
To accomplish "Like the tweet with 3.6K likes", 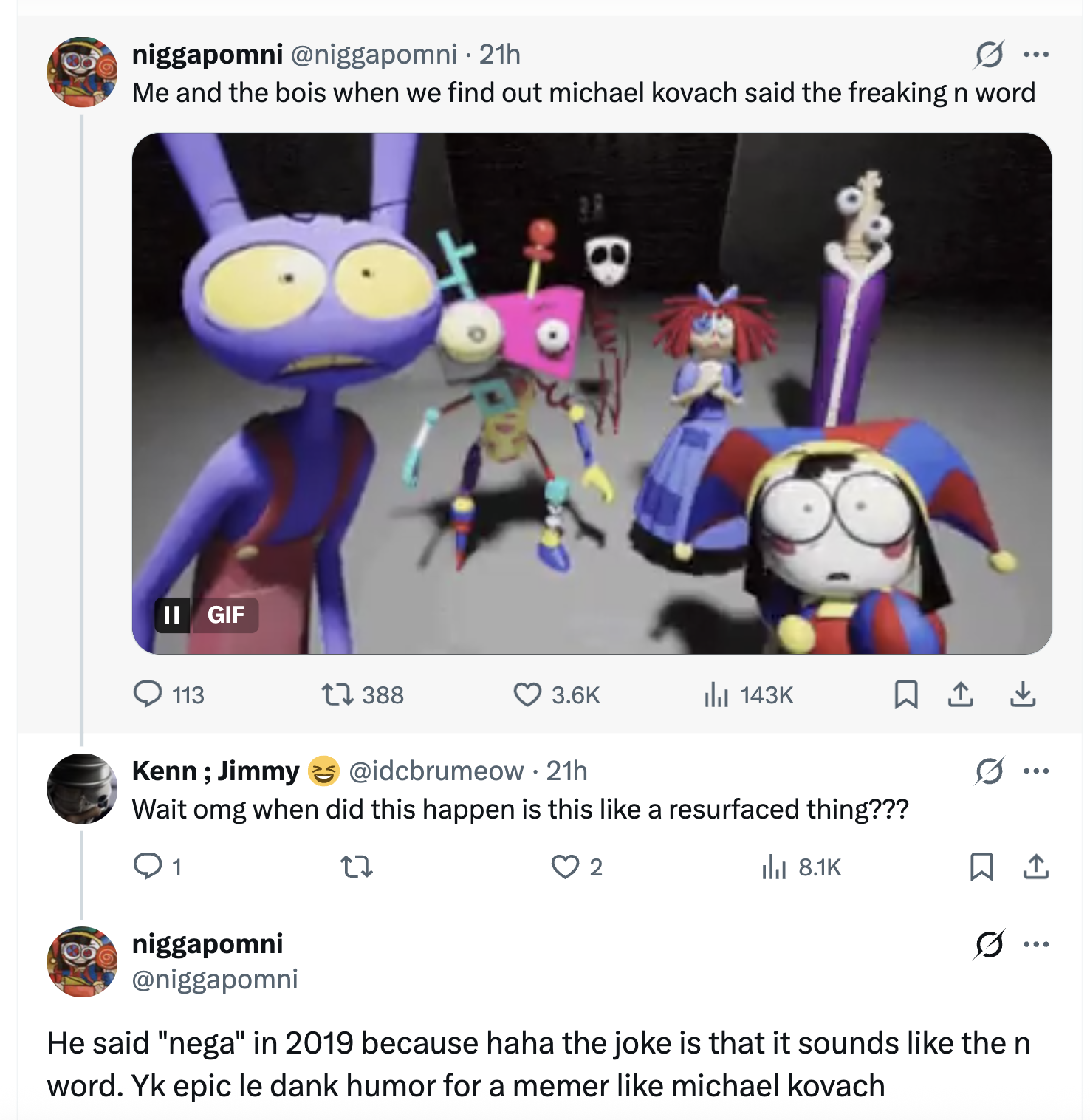I will [527, 694].
